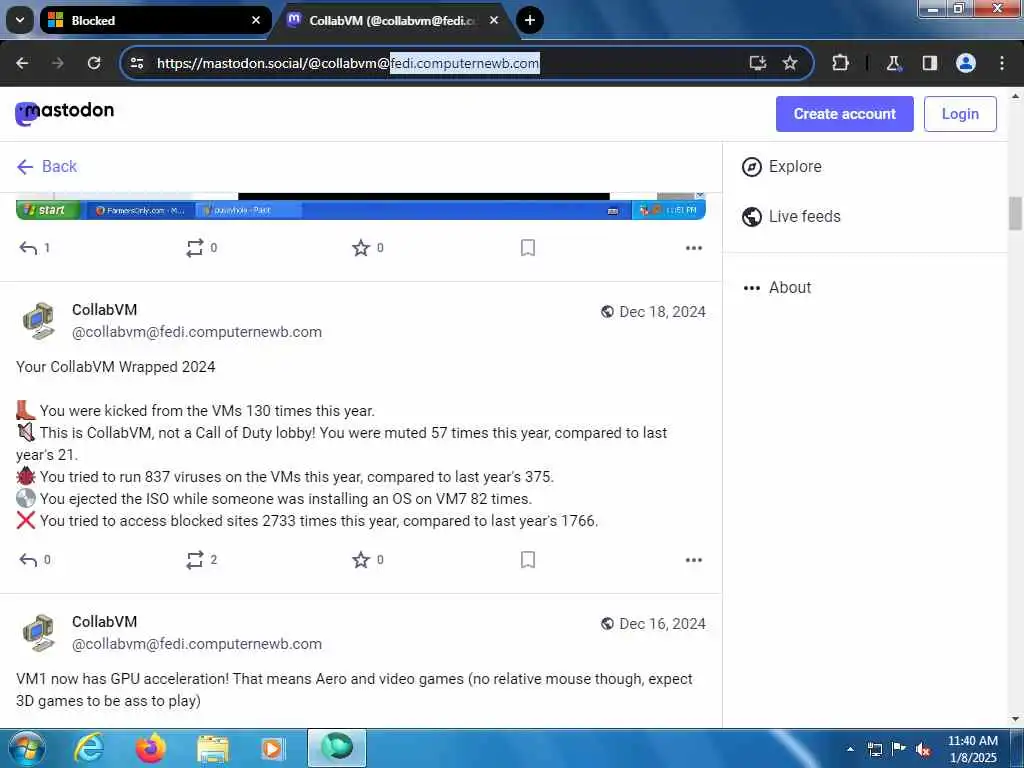Reply to the post with 1 reply

click(x=34, y=248)
